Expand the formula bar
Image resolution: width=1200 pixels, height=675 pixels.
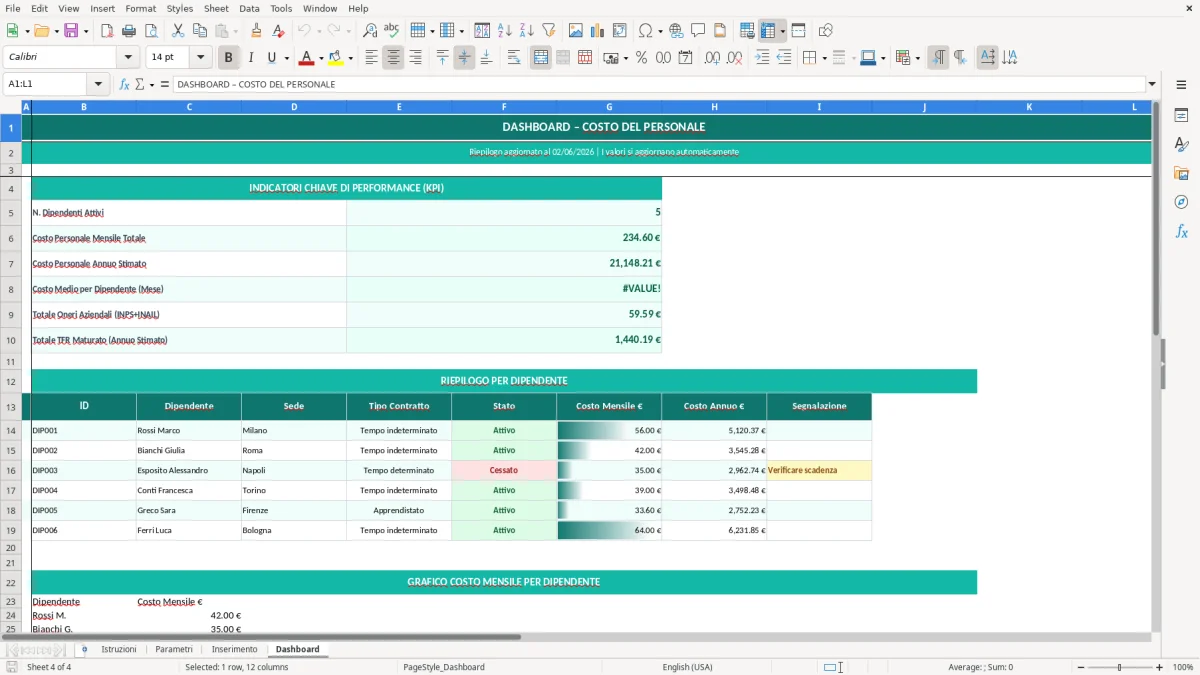click(x=1152, y=84)
